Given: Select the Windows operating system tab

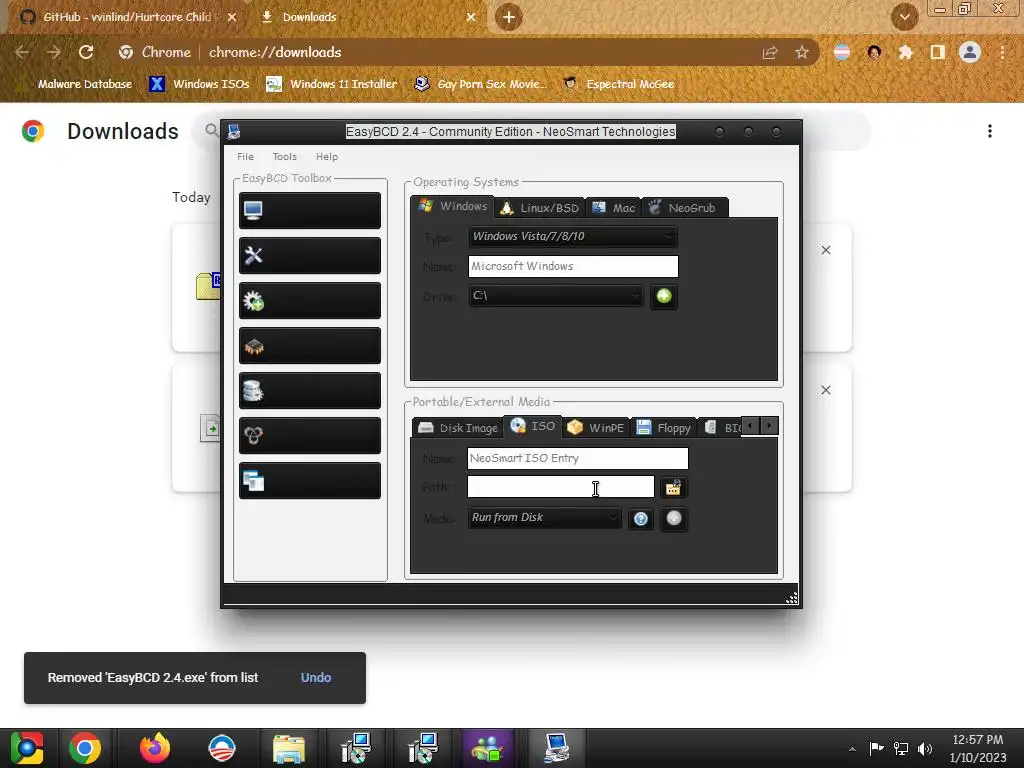Looking at the screenshot, I should pyautogui.click(x=453, y=206).
